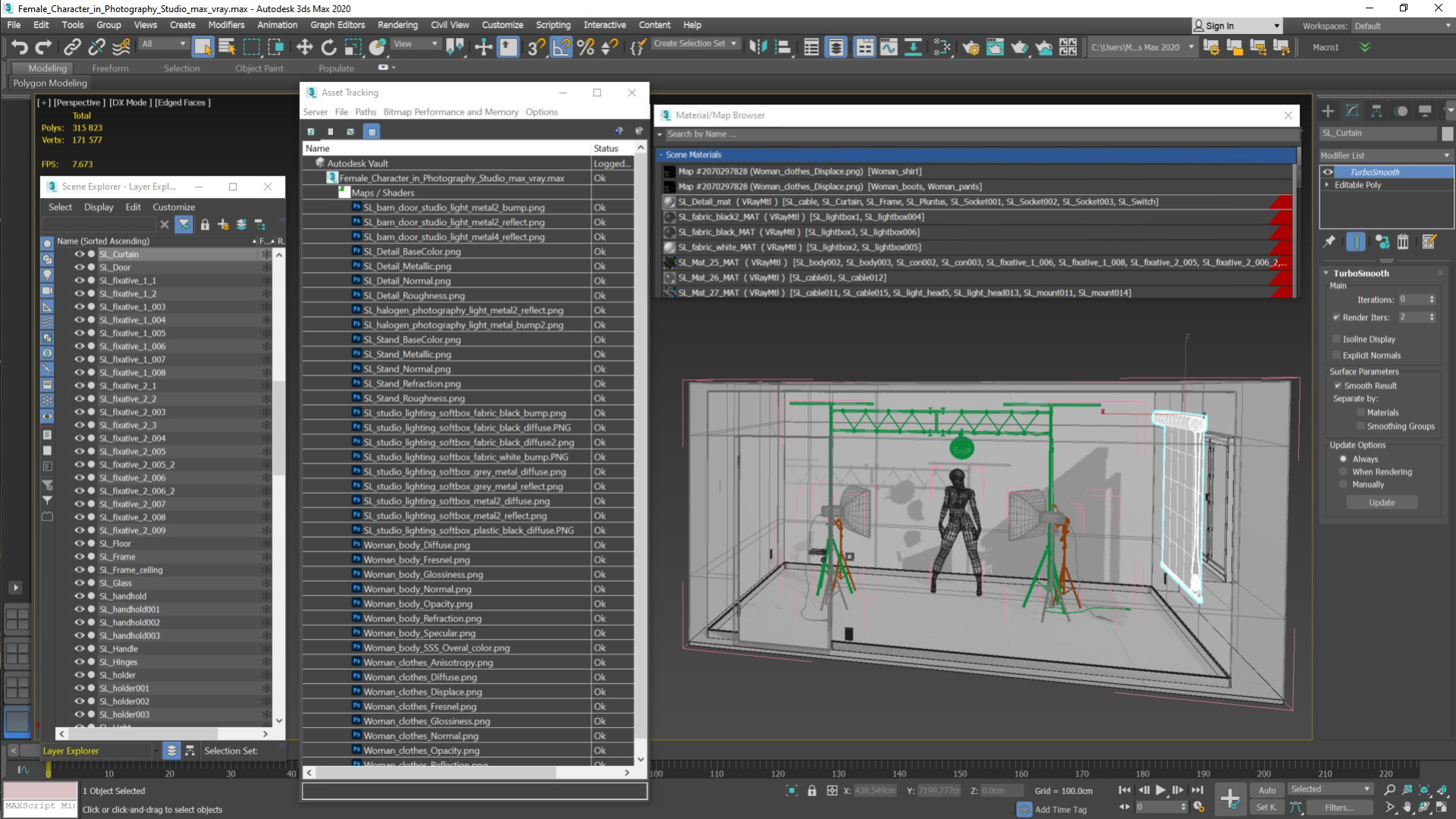Image resolution: width=1456 pixels, height=819 pixels.
Task: Click Remove Modifier trash icon
Action: click(1403, 242)
